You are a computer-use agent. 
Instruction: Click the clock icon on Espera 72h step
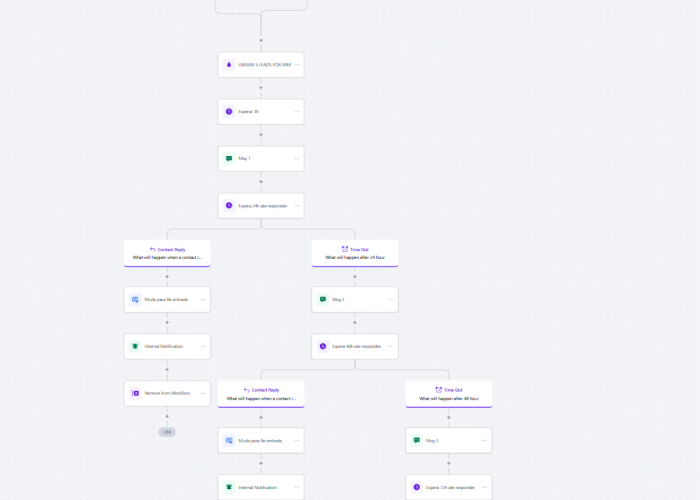[417, 487]
